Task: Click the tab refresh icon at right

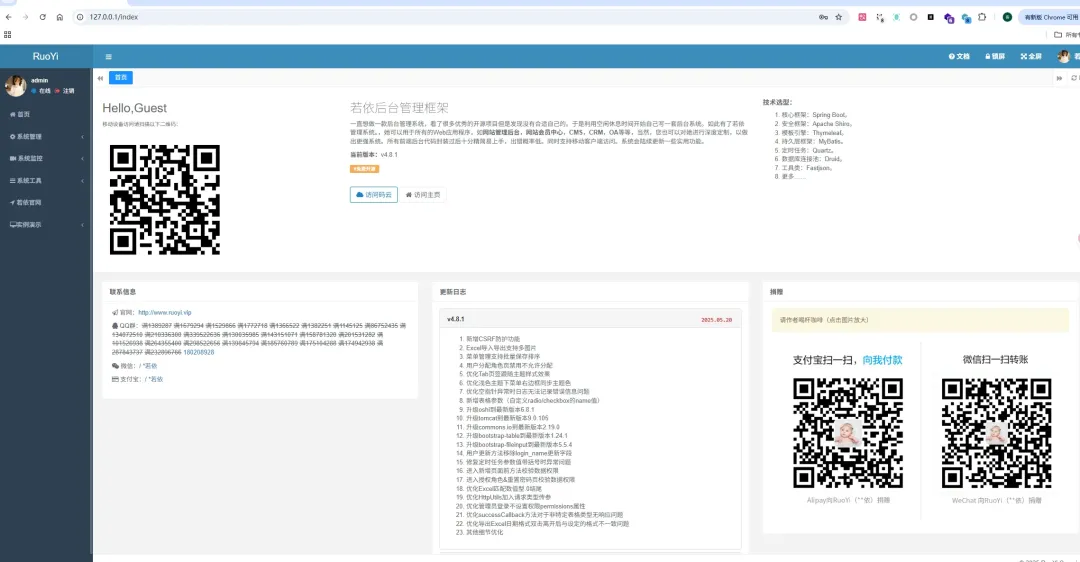Action: point(1074,78)
